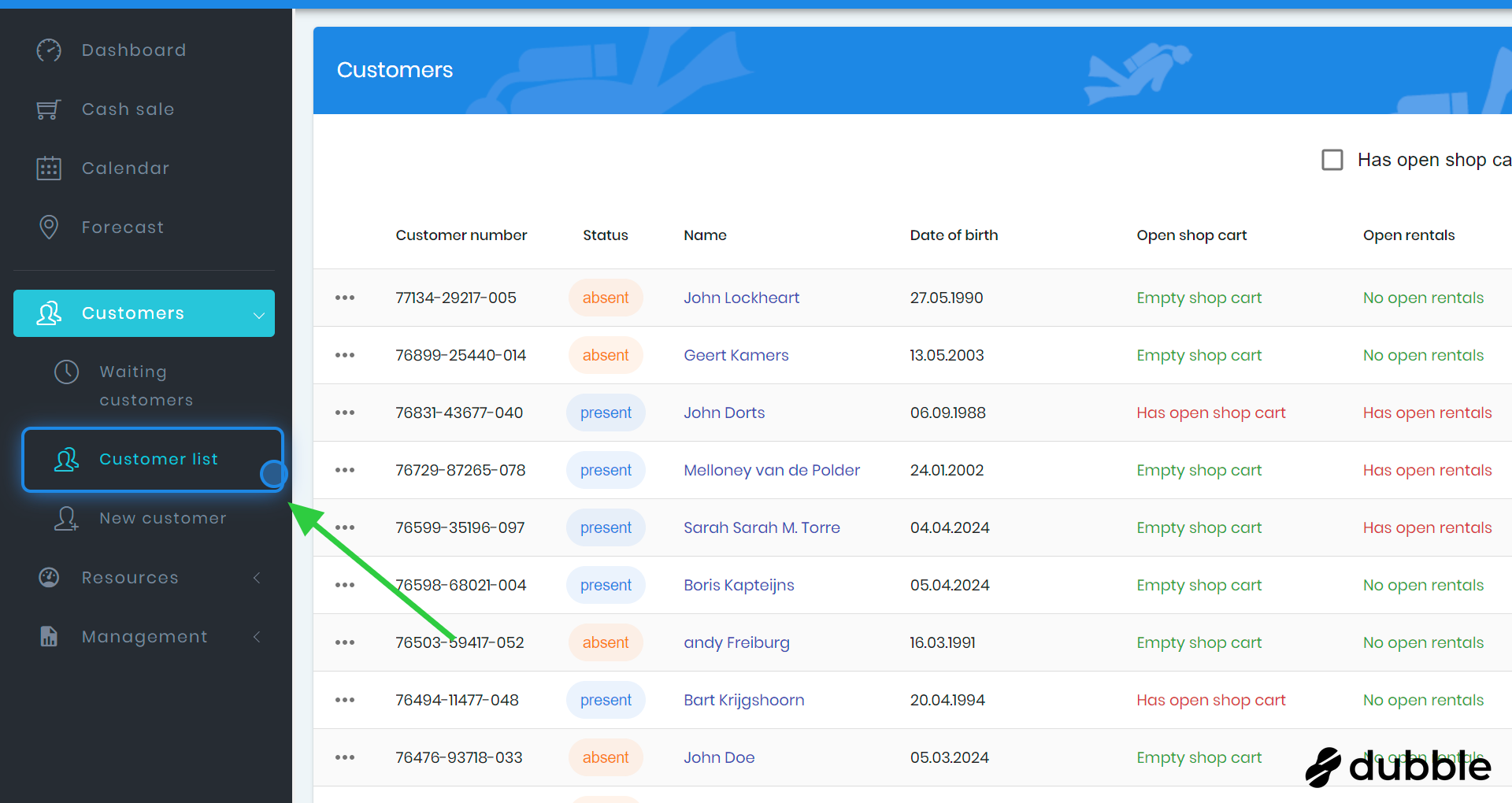Click John Dorts' Has open shop cart
This screenshot has width=1512, height=803.
[x=1210, y=413]
